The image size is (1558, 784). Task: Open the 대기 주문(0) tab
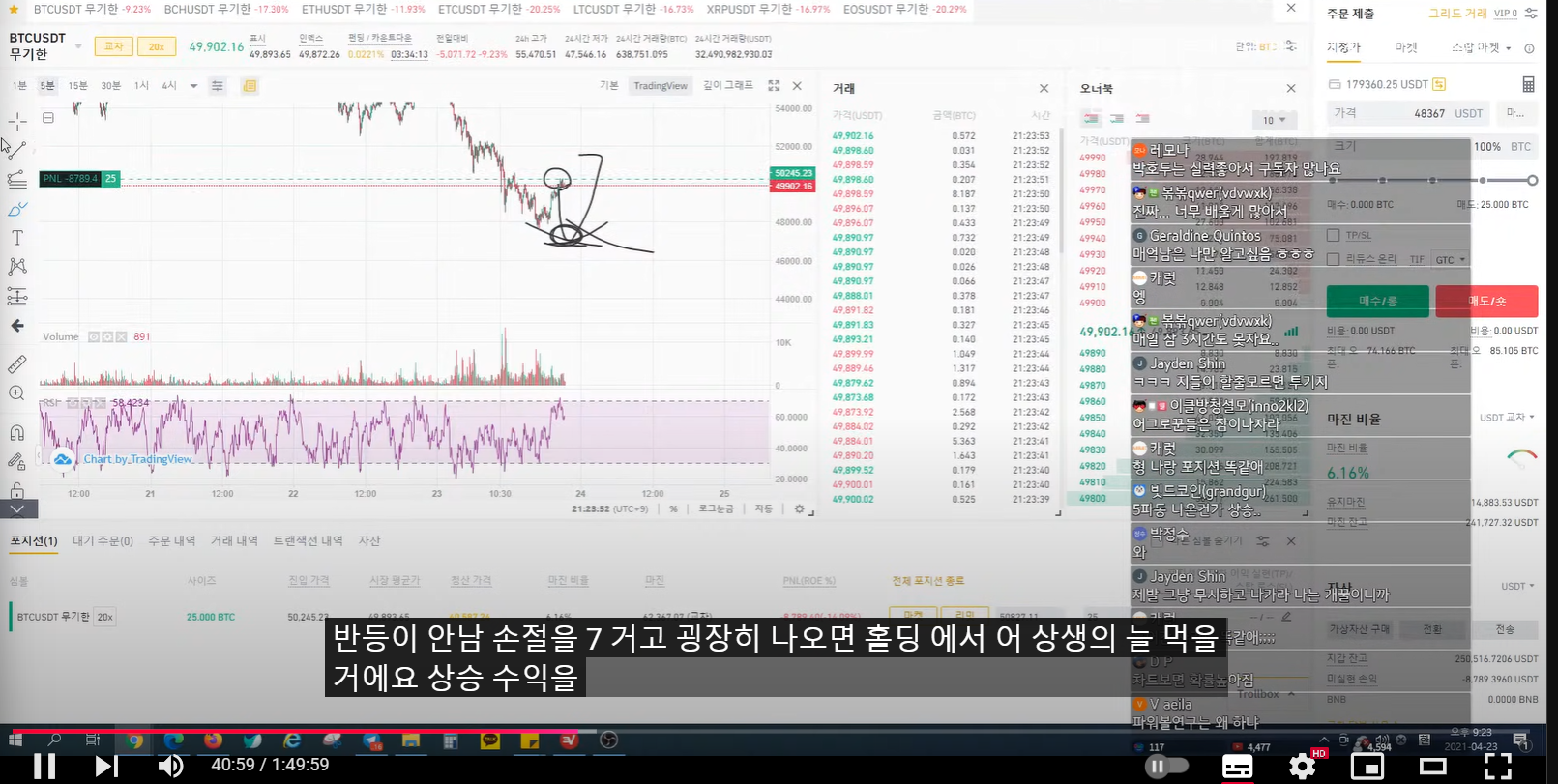(x=103, y=541)
